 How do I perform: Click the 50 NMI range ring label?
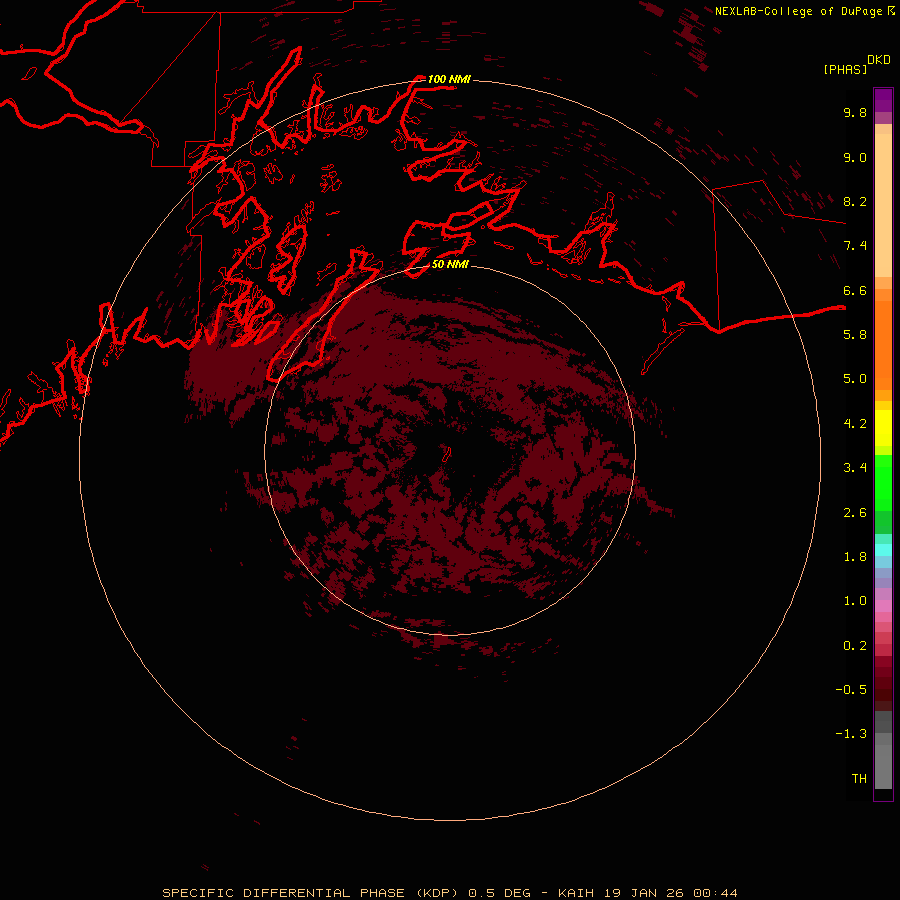pyautogui.click(x=450, y=264)
